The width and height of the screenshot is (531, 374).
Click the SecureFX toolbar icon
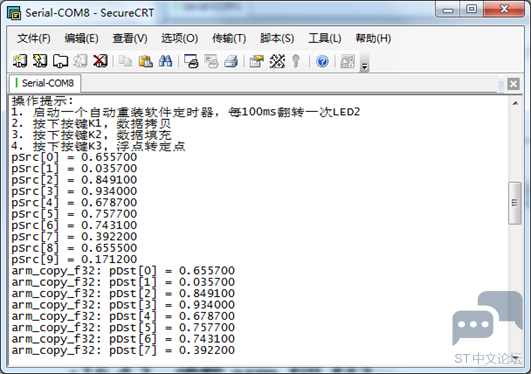point(347,61)
